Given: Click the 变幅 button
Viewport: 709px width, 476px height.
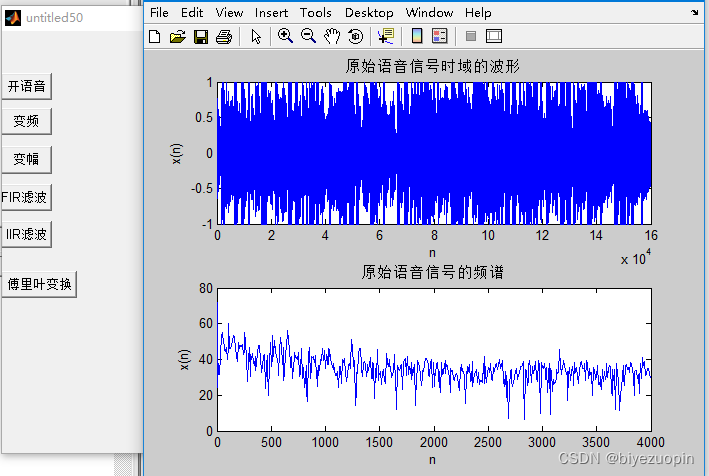Looking at the screenshot, I should 27,159.
